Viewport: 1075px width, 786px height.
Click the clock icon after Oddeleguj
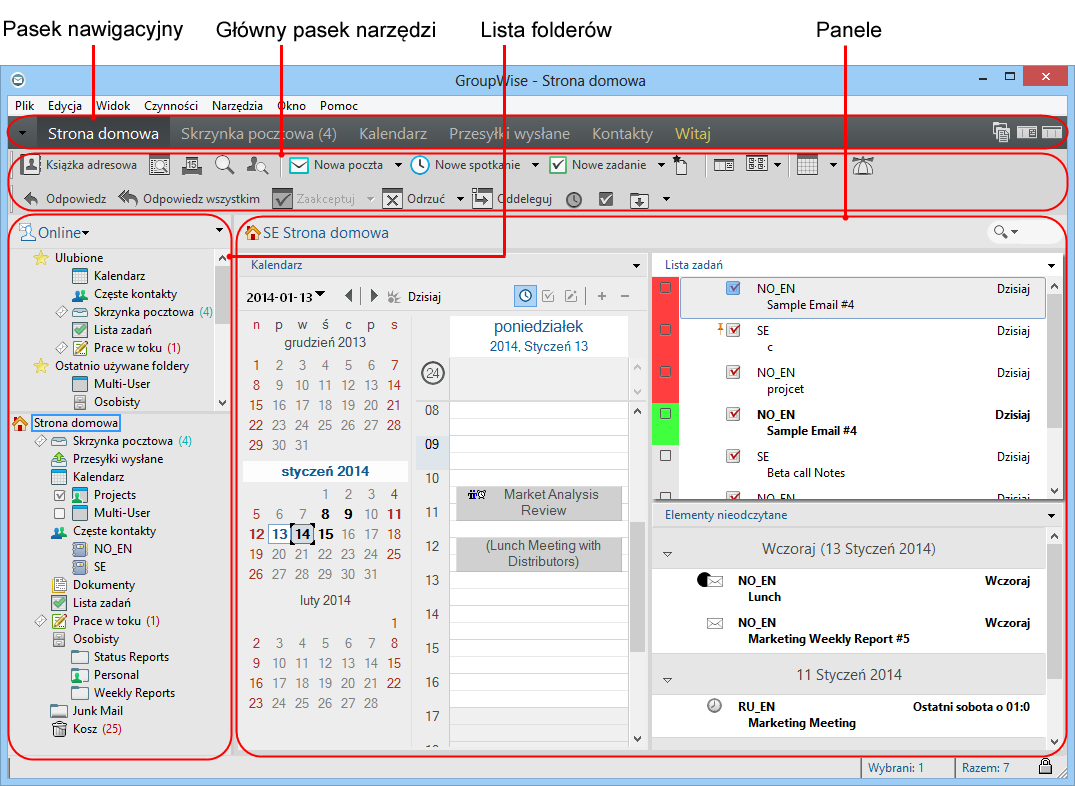coord(574,200)
